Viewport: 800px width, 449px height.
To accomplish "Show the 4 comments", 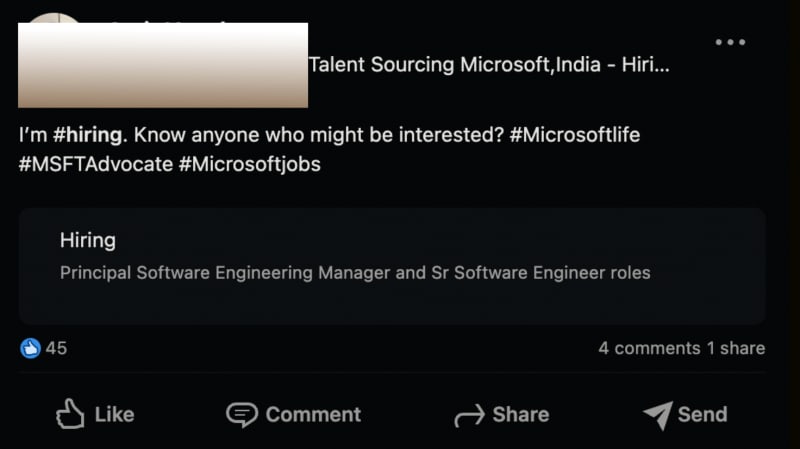I will (x=649, y=348).
